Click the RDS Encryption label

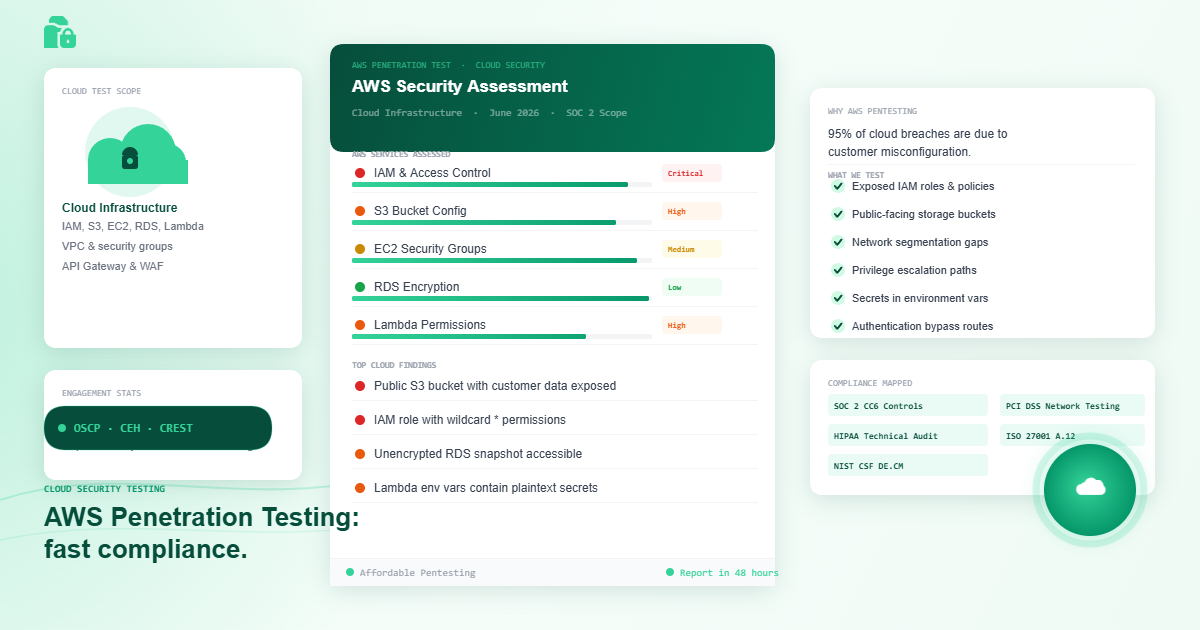pos(417,287)
